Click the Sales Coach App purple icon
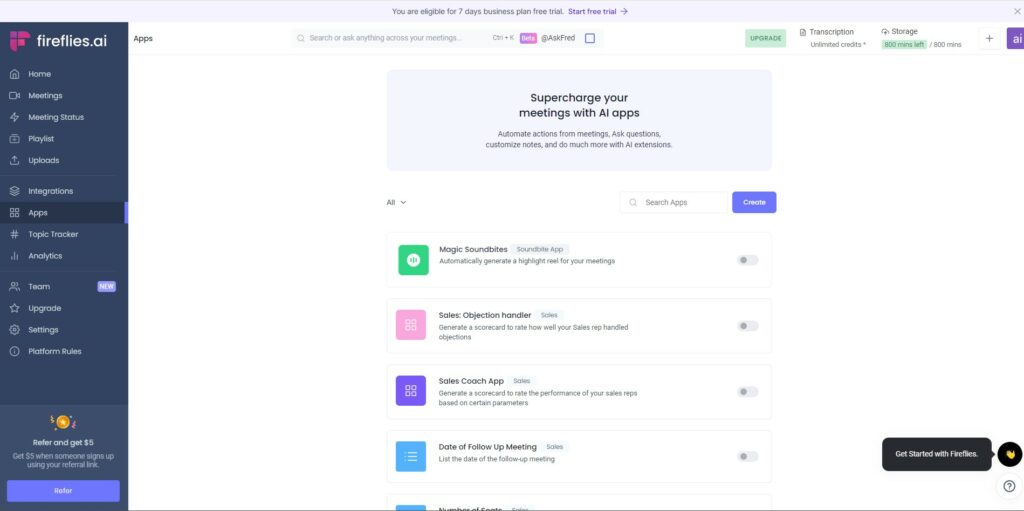 coord(411,391)
